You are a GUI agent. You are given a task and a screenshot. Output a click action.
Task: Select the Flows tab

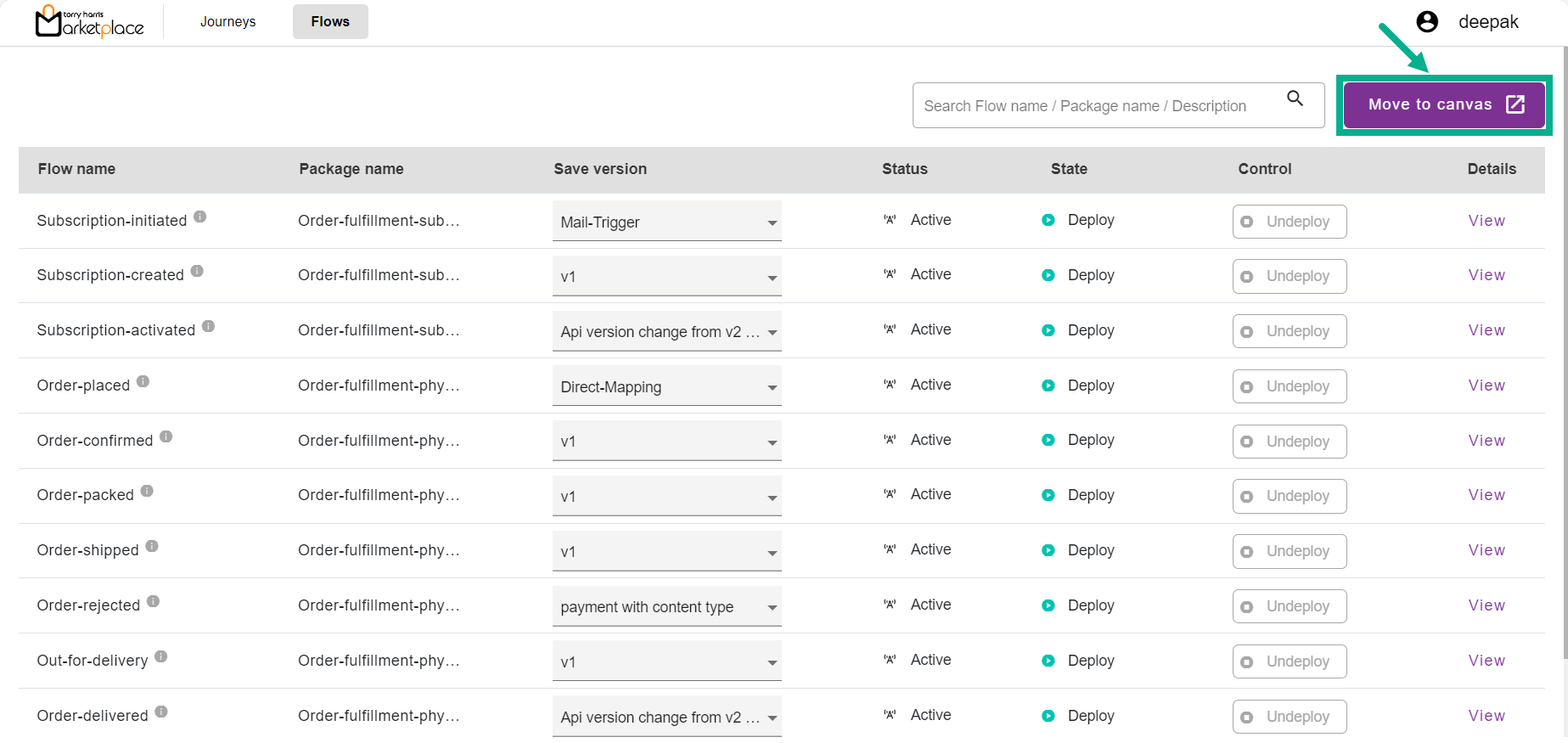tap(330, 22)
